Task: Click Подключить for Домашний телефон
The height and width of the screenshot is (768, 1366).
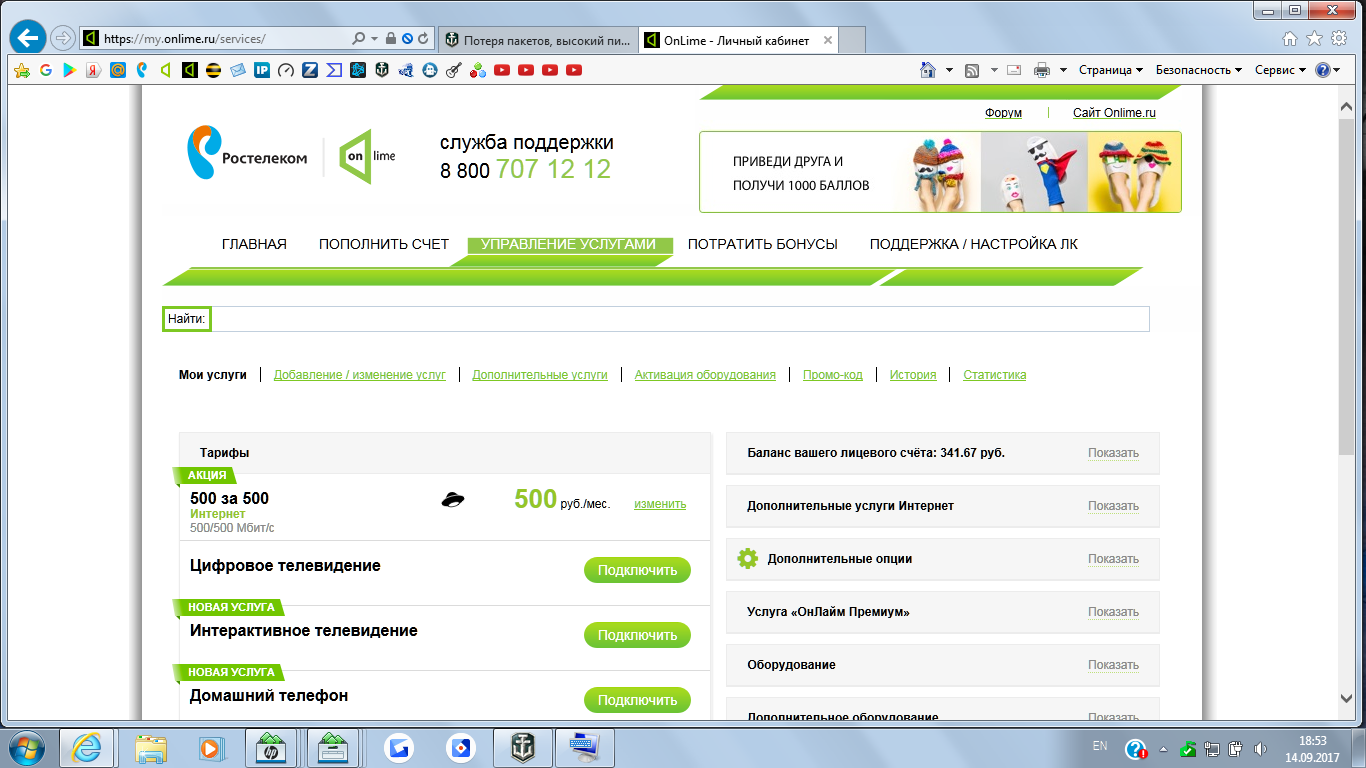Action: (x=637, y=700)
